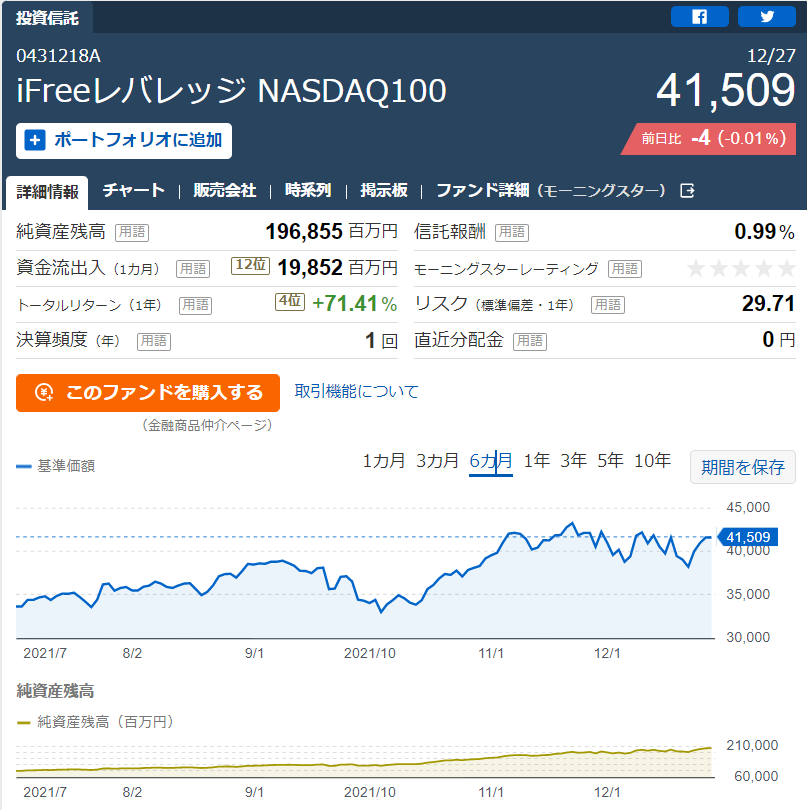This screenshot has width=807, height=810.
Task: Click the fund name iFreeレバレッジ NASDAQ100
Action: tap(231, 91)
